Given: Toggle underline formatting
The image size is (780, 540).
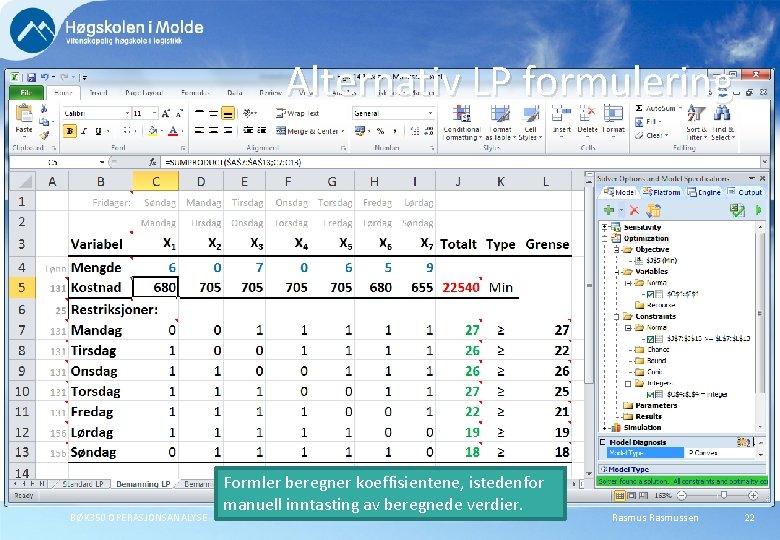Looking at the screenshot, I should pos(98,131).
